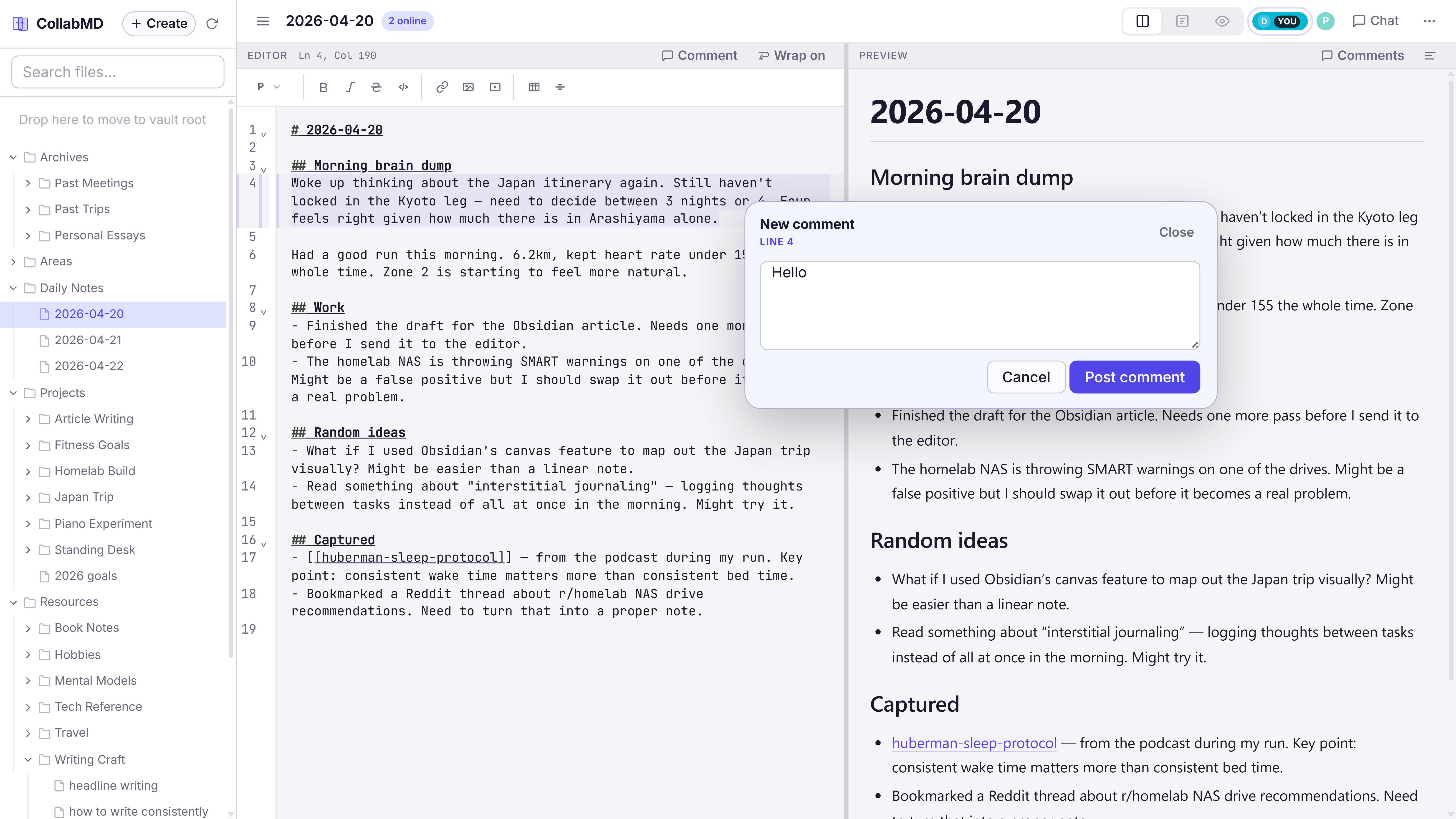
Task: Open the huberman-sleep-protocol preview link
Action: [974, 743]
